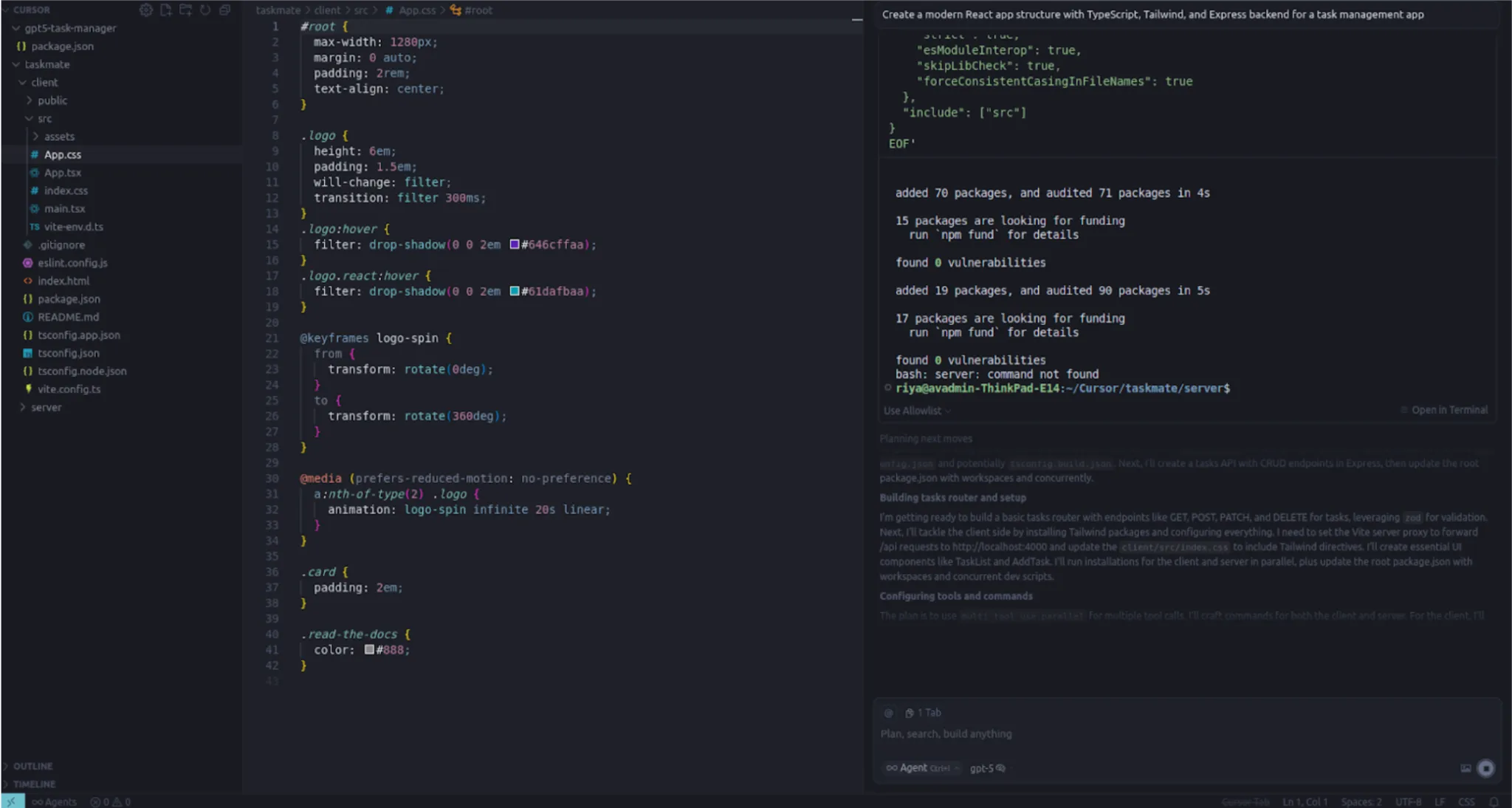The width and height of the screenshot is (1512, 808).
Task: Open eslint.config.js file
Action: click(72, 263)
